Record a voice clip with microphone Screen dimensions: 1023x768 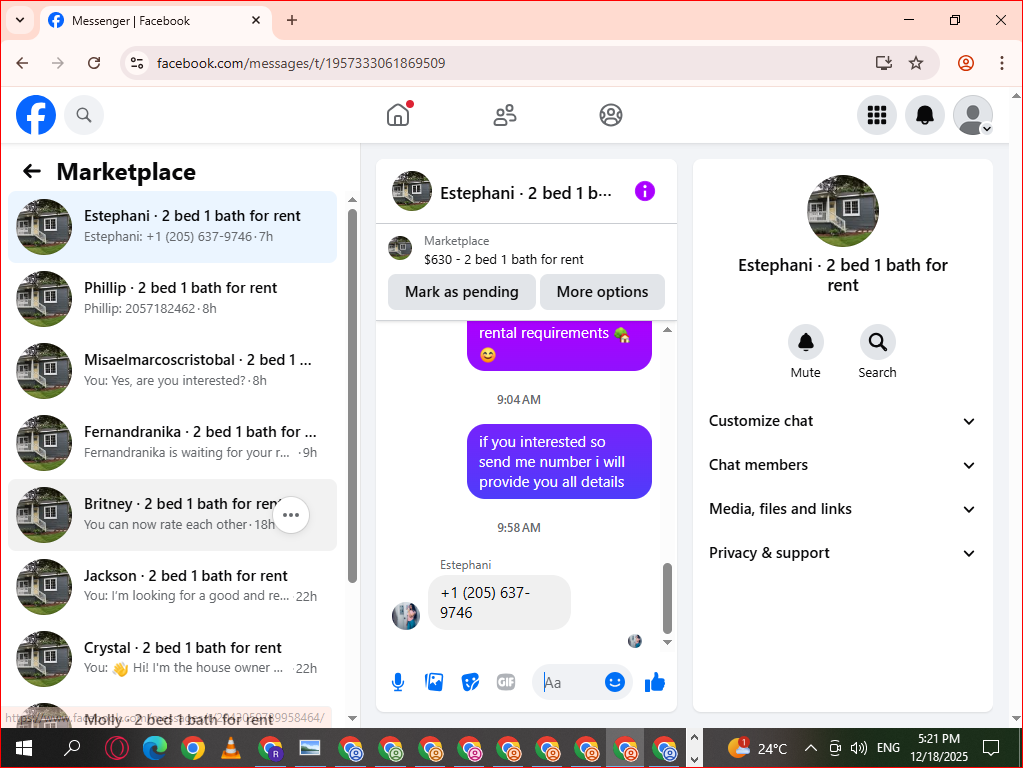[398, 683]
